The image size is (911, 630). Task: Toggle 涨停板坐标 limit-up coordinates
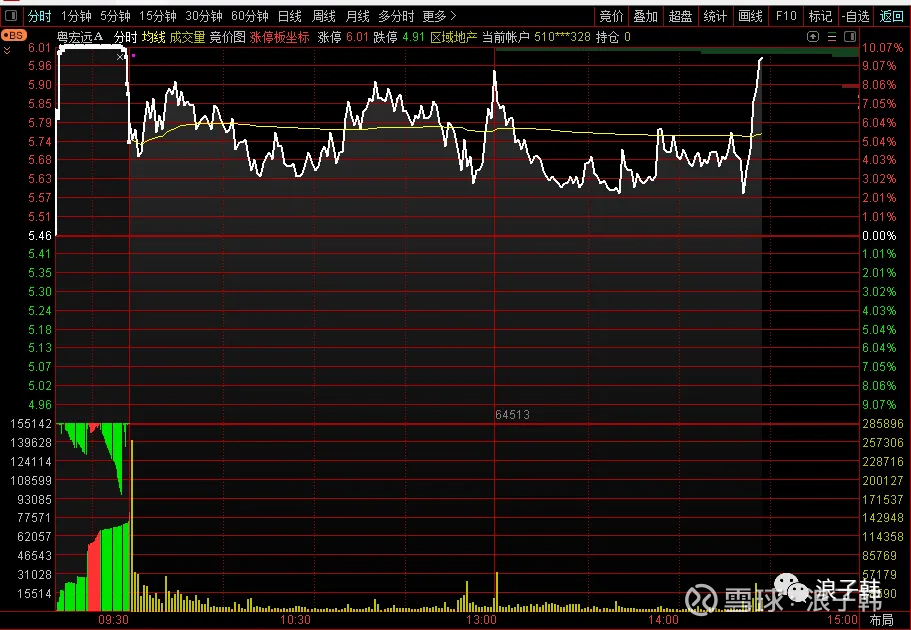tap(279, 37)
